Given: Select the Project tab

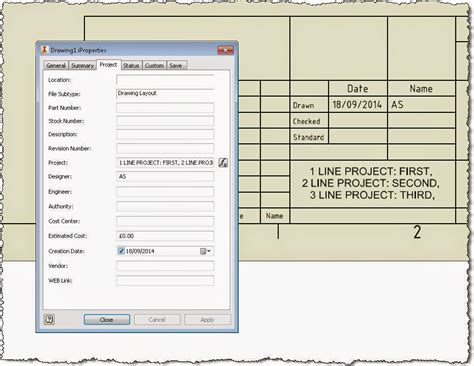Looking at the screenshot, I should 108,65.
